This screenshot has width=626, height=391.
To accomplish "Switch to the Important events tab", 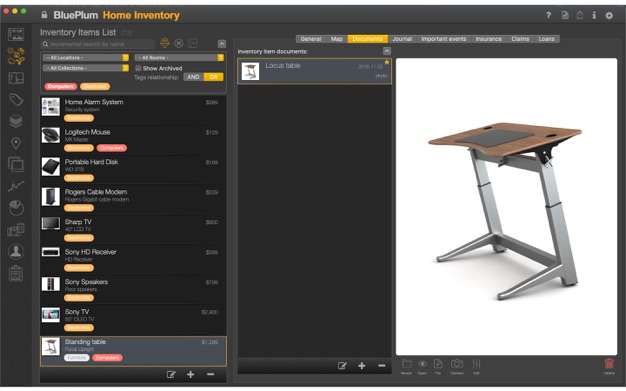I will (x=444, y=39).
